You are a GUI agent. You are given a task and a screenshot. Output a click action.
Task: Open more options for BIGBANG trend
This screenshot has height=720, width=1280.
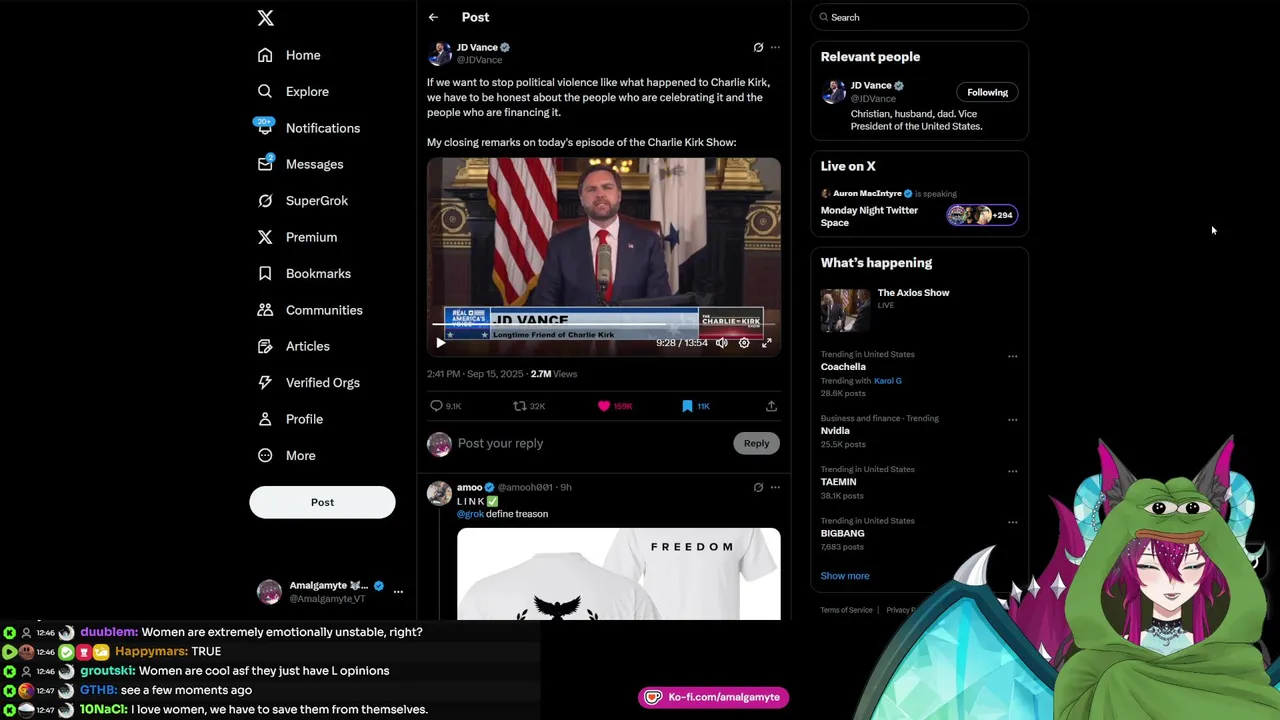tap(1012, 522)
